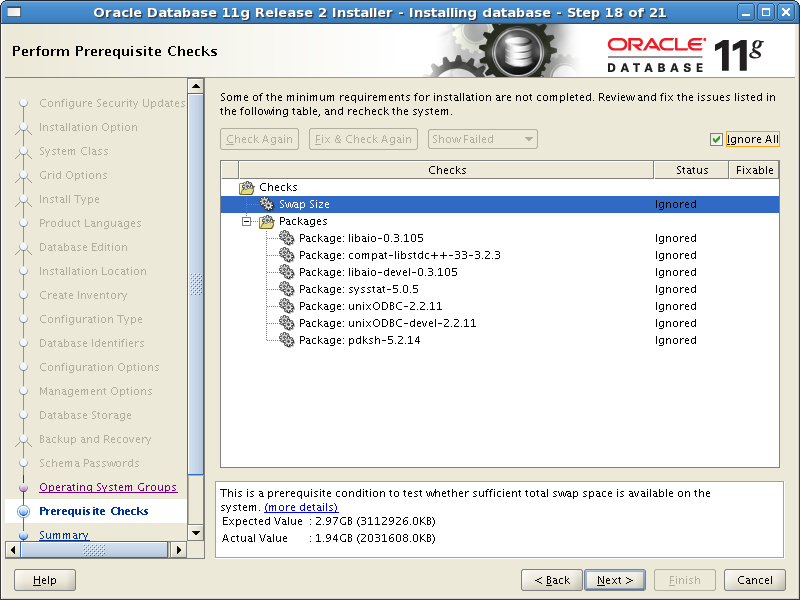Select row Package: sysstat-5.0.5
The width and height of the screenshot is (800, 600).
coord(500,289)
